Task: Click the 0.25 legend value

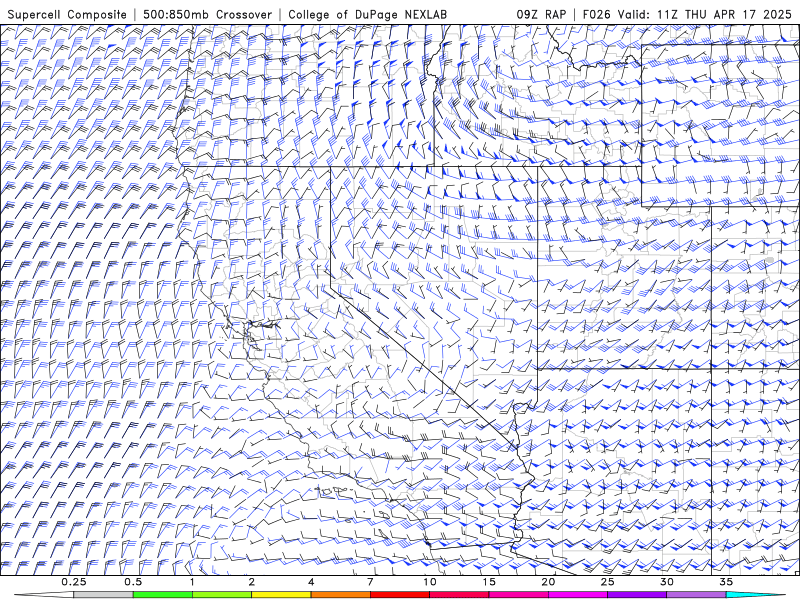Action: (74, 582)
